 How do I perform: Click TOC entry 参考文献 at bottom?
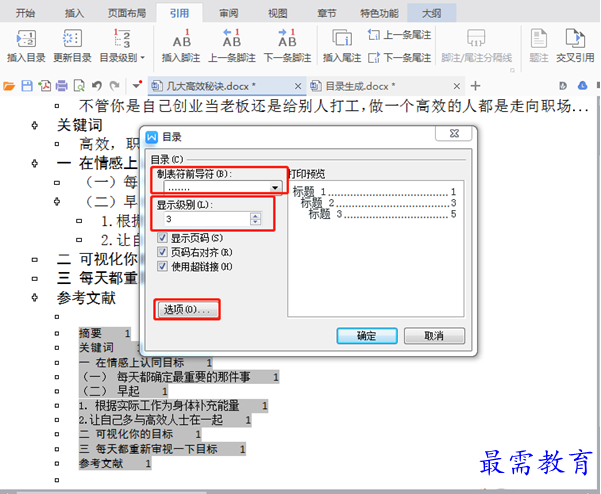(x=115, y=464)
